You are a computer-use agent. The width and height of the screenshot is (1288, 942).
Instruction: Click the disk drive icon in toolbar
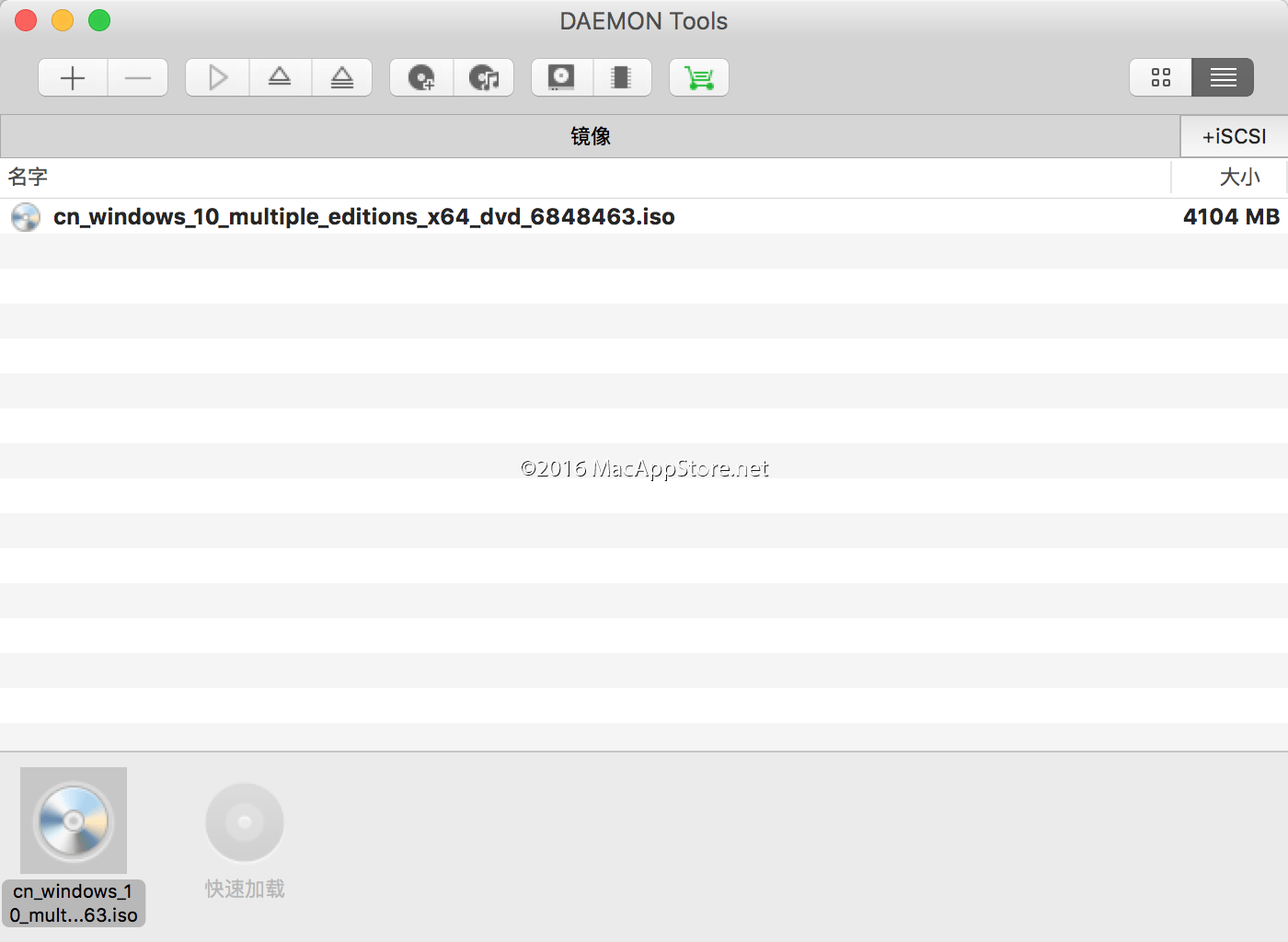point(561,78)
